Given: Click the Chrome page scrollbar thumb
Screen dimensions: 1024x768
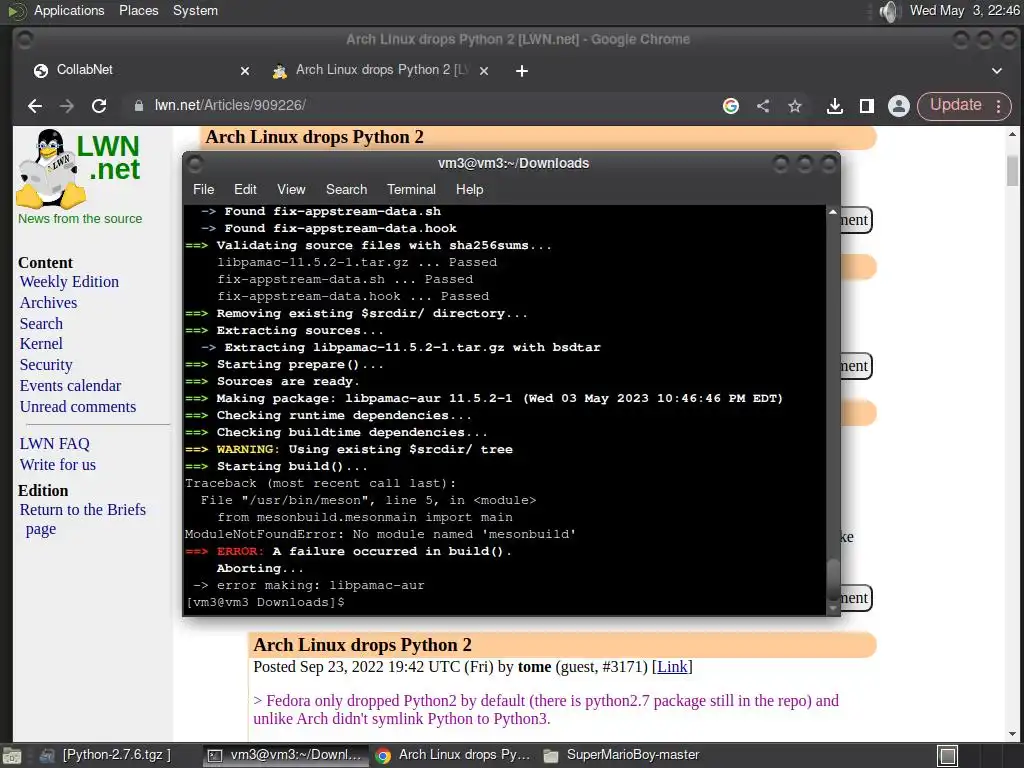Looking at the screenshot, I should (x=1012, y=171).
